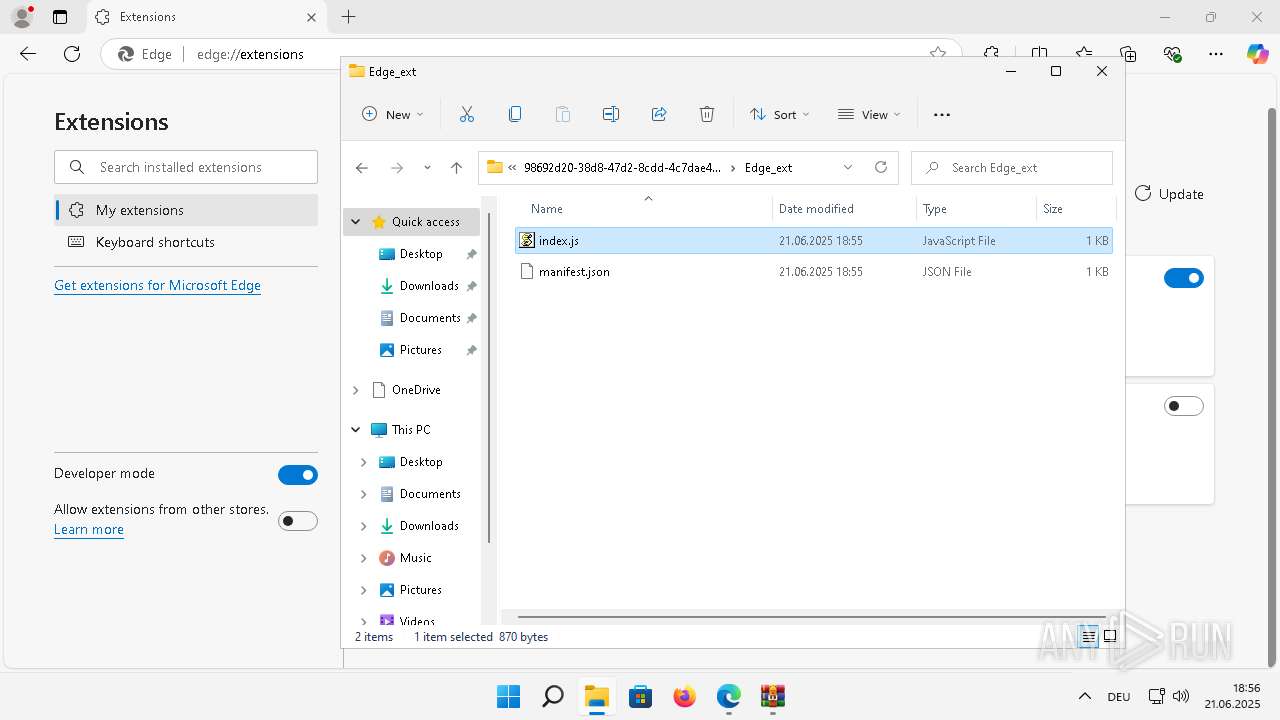Open Edge tab actions menu icon
Screen dimensions: 1280x720
60,17
